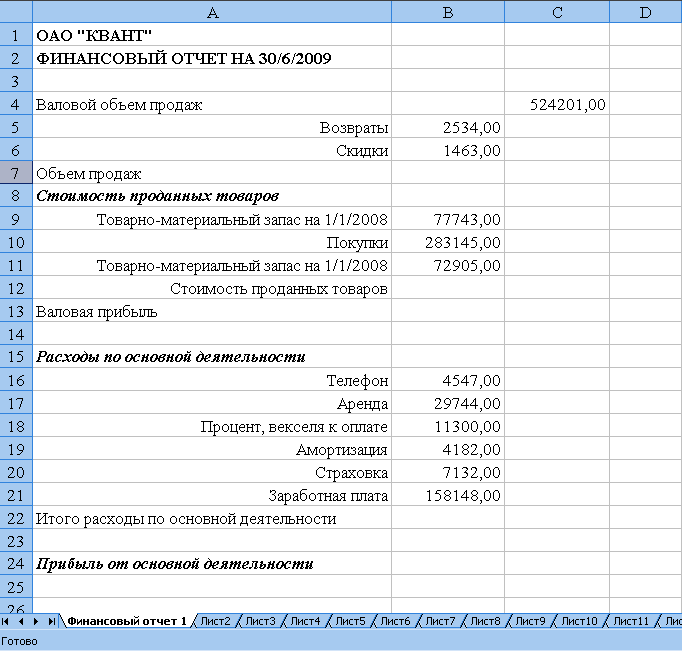This screenshot has height=651, width=682.
Task: Select row 24 header
Action: (x=16, y=564)
